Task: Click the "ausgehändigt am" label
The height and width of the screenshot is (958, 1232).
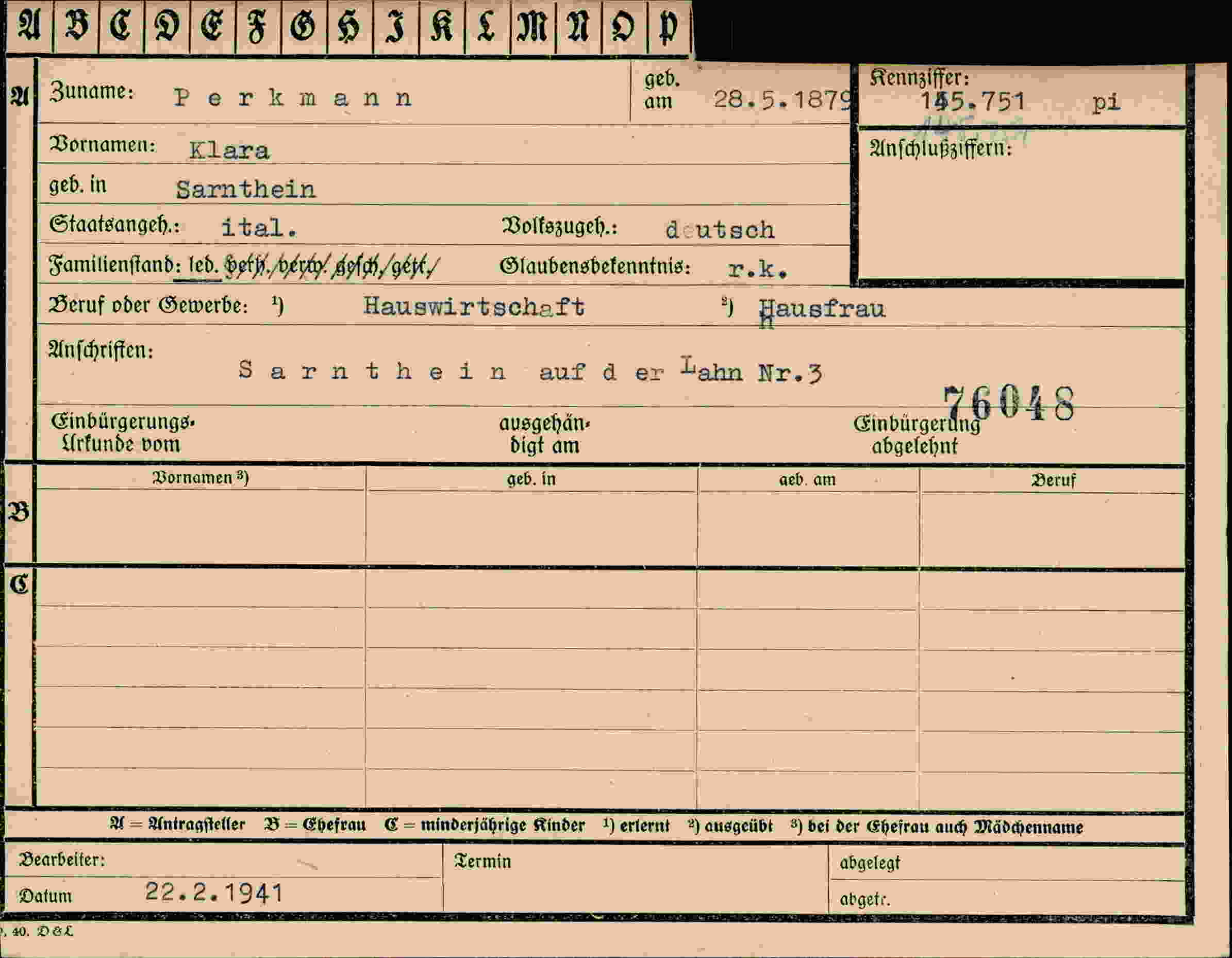Action: tap(544, 434)
